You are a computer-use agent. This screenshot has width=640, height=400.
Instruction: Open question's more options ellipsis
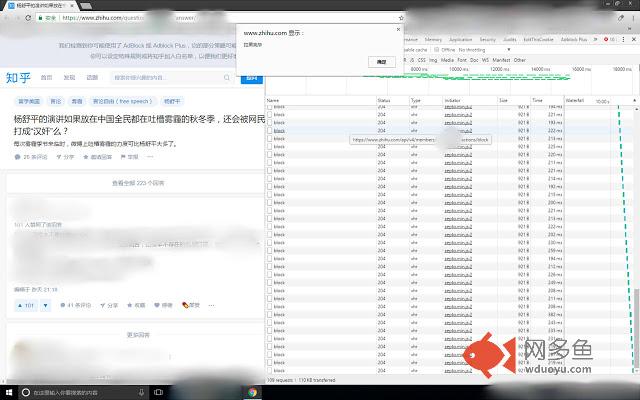(150, 157)
